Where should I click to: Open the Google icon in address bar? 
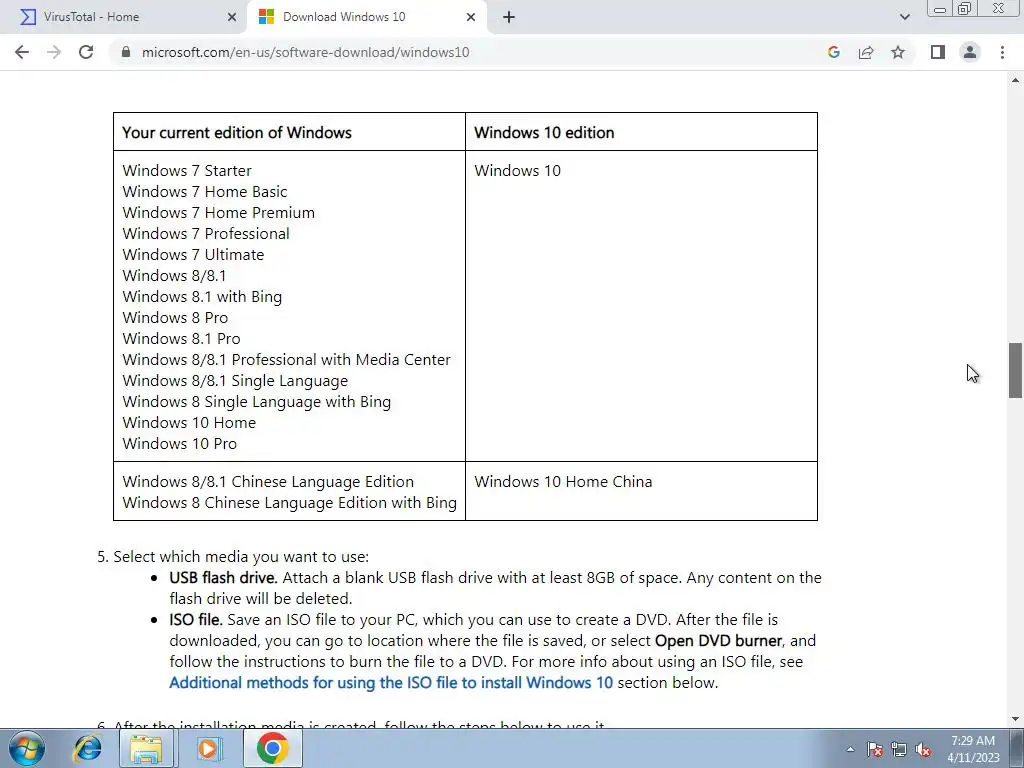pyautogui.click(x=833, y=52)
